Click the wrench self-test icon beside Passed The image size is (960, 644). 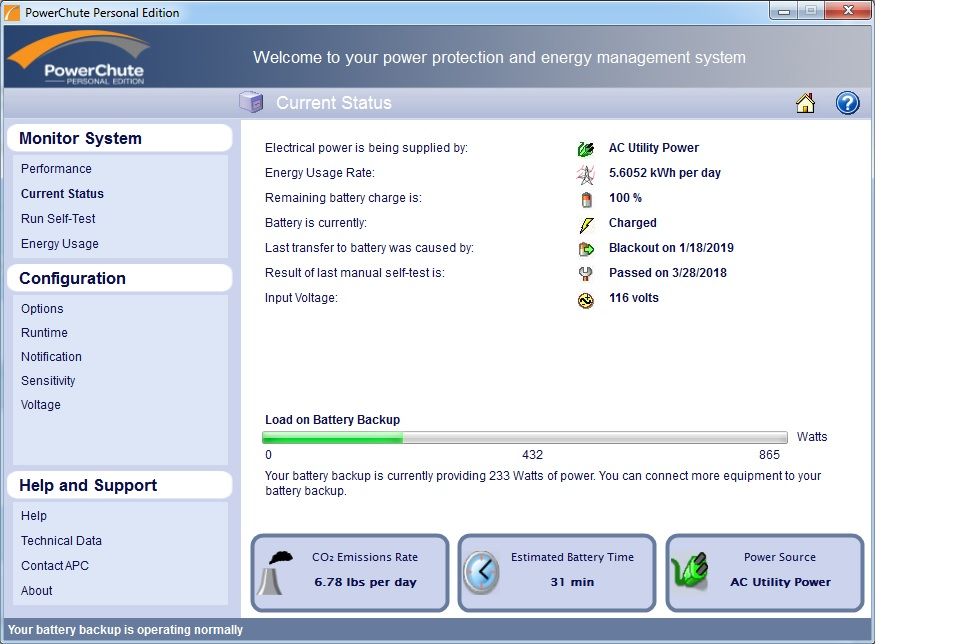pos(586,274)
